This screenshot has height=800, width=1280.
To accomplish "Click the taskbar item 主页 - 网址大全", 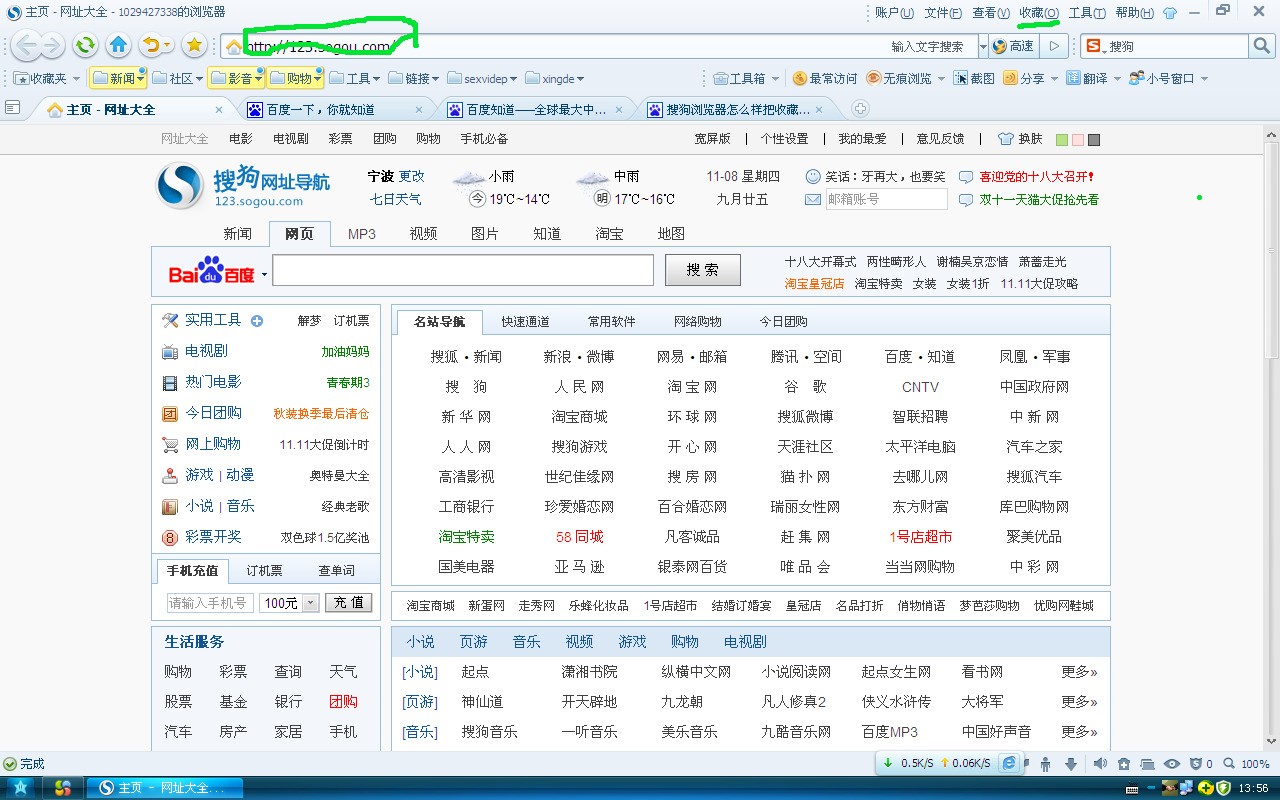I will 163,788.
